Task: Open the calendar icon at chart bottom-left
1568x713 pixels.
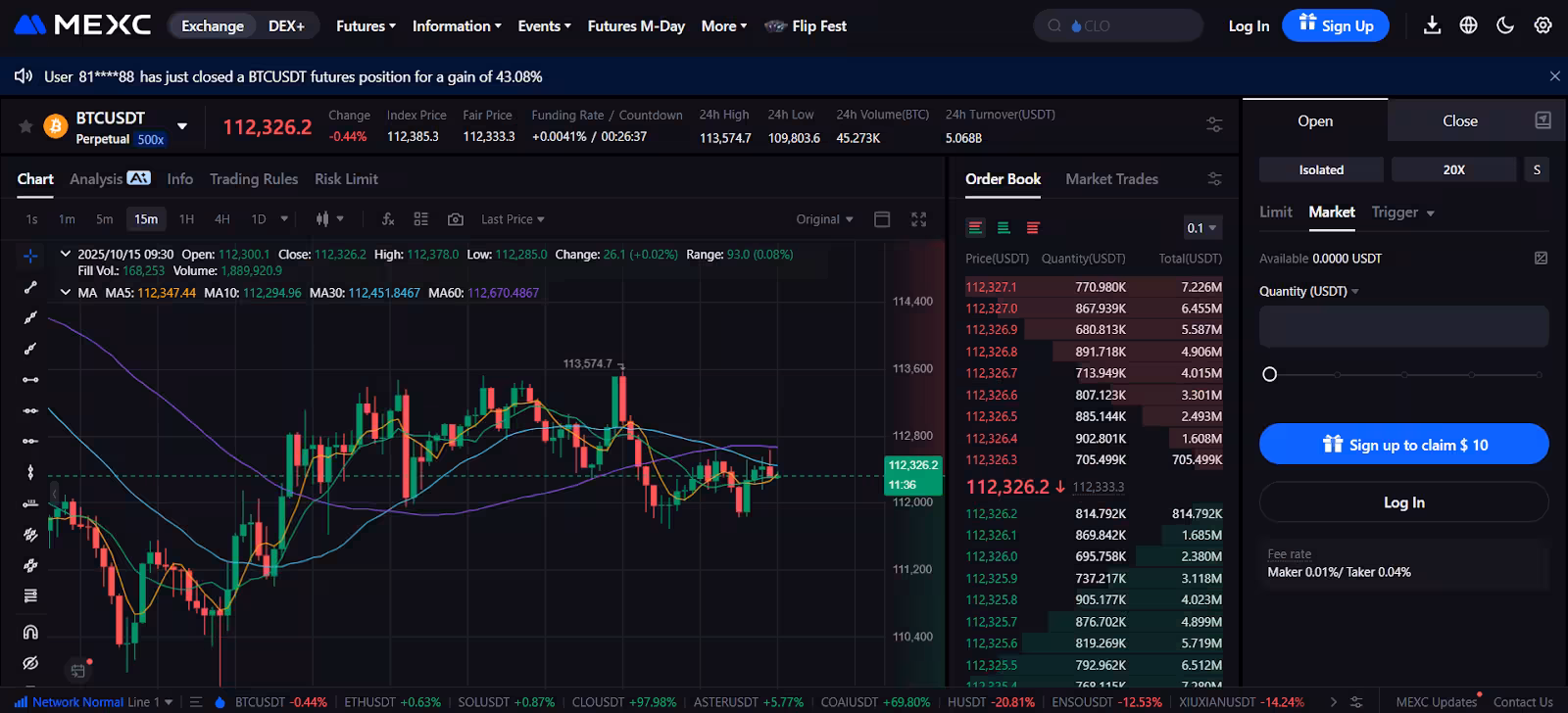Action: (77, 671)
